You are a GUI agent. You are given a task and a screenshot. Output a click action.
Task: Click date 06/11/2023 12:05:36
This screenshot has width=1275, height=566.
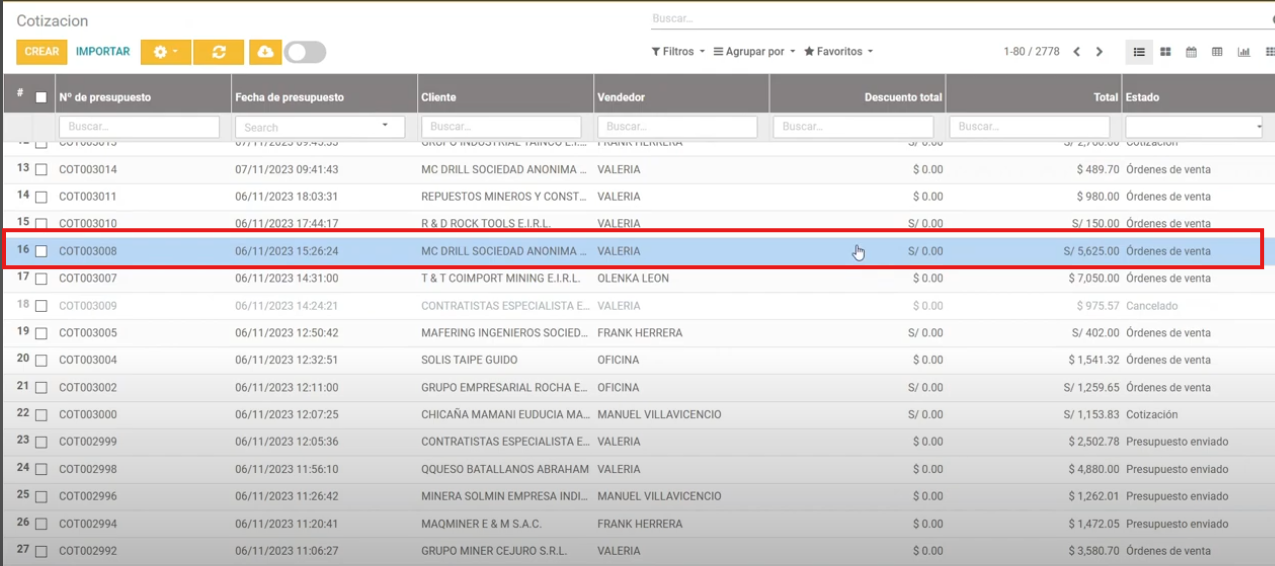click(x=287, y=442)
